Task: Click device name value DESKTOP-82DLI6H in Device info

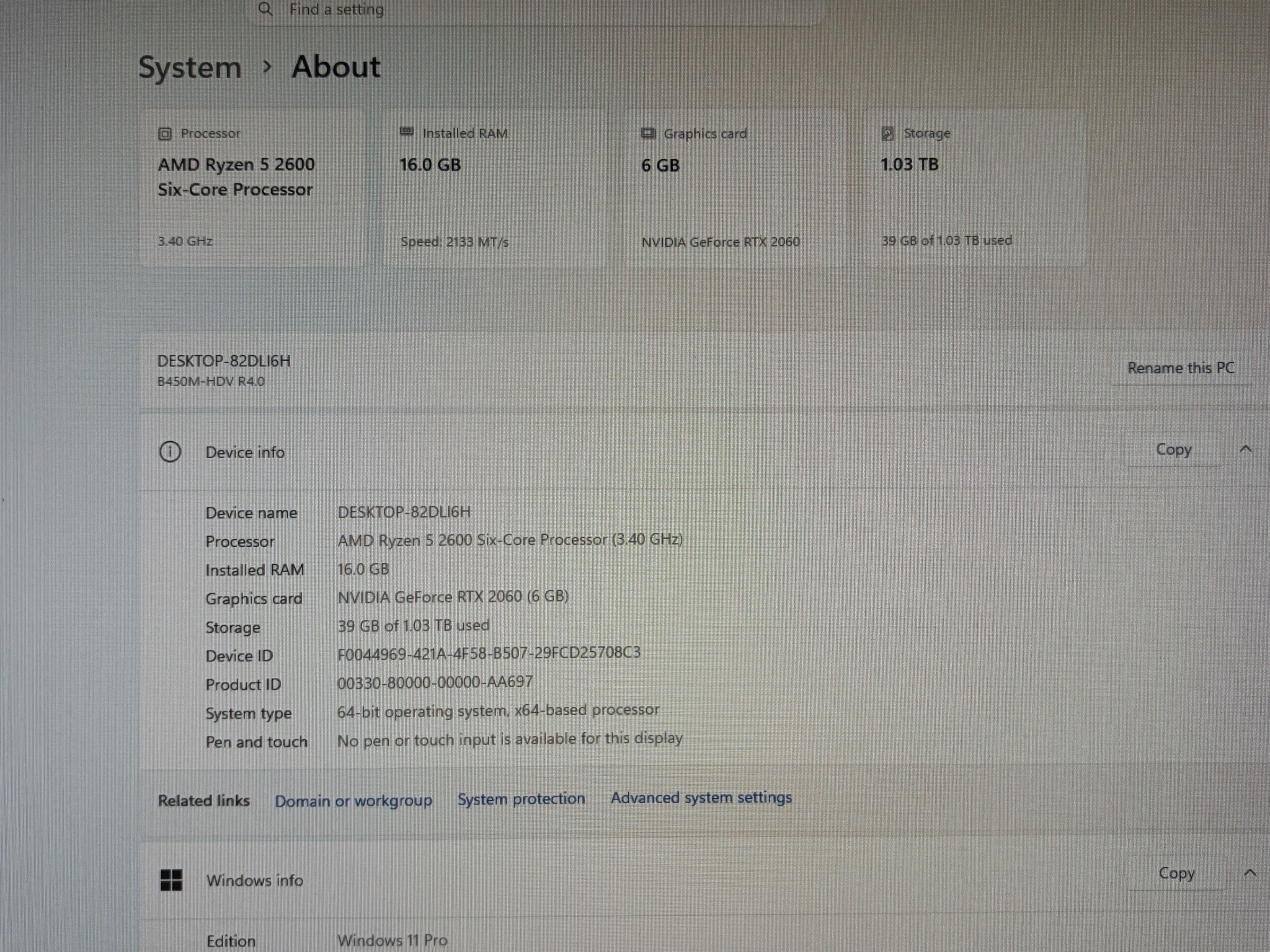Action: [404, 512]
